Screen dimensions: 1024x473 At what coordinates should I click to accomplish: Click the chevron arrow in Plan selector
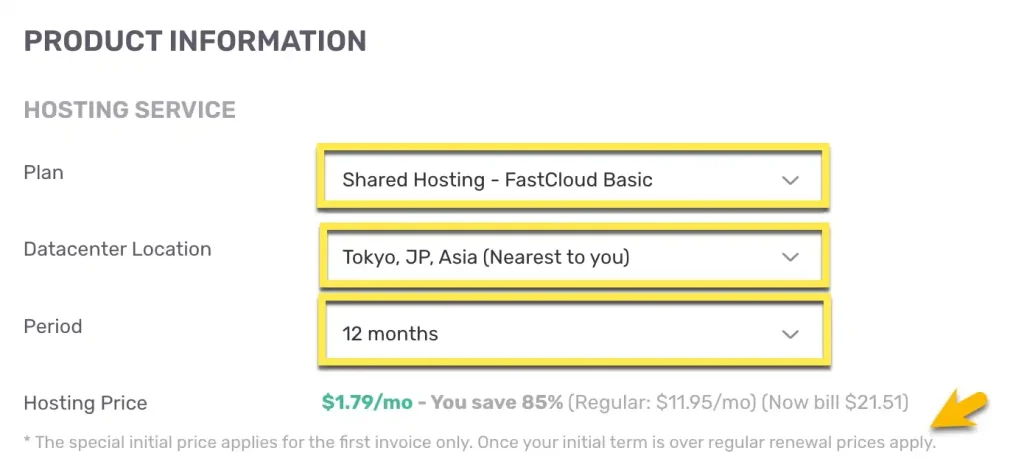(x=790, y=181)
